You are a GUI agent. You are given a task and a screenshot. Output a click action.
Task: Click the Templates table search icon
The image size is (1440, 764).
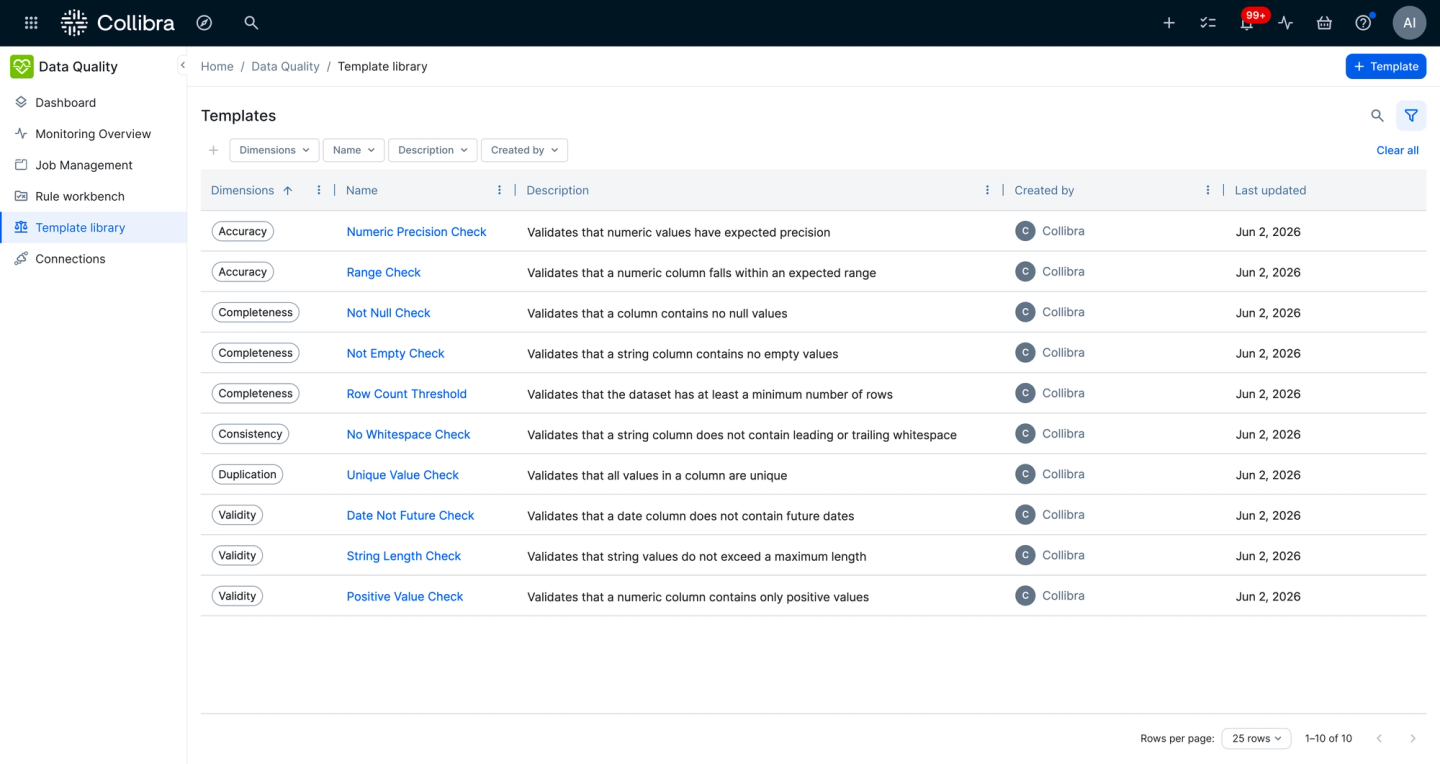click(x=1377, y=116)
